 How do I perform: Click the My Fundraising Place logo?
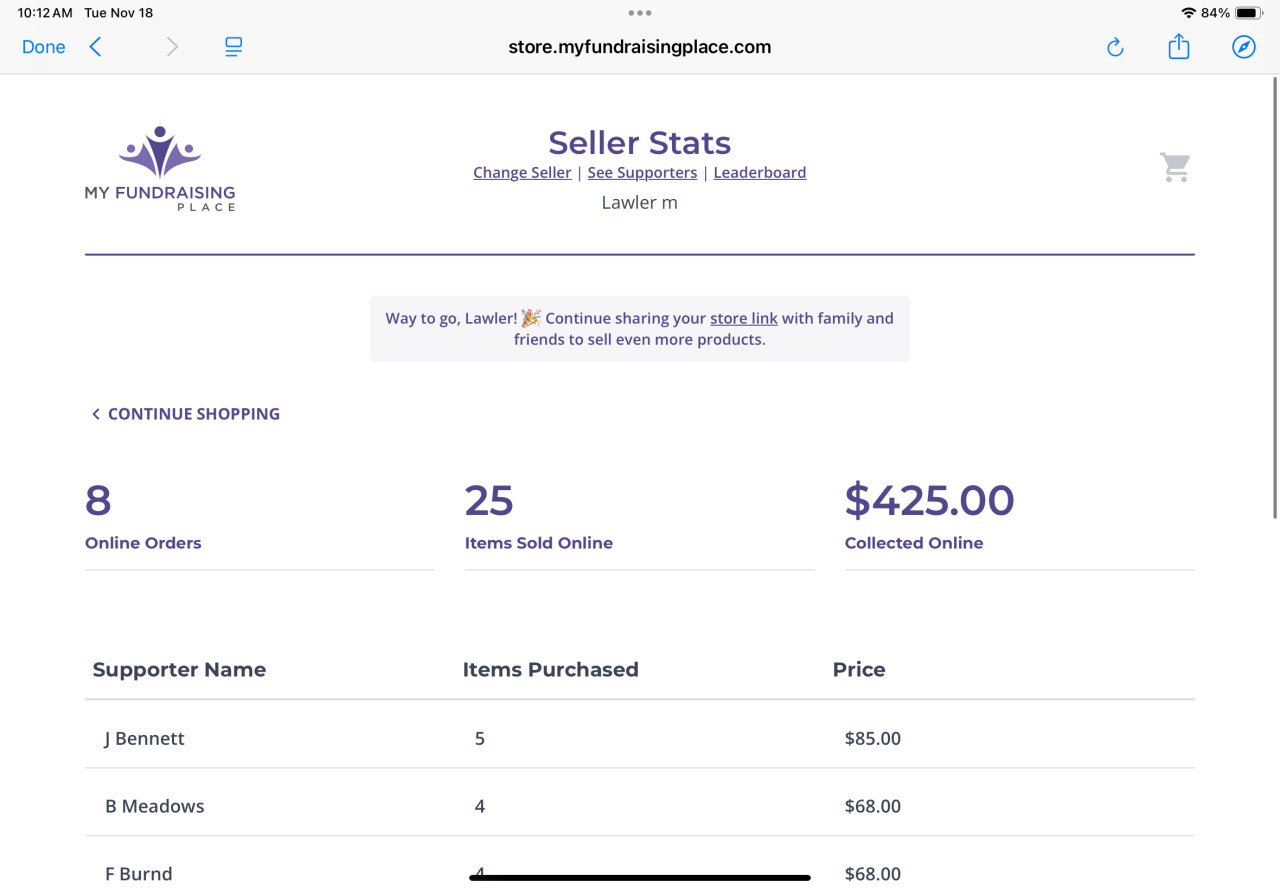click(x=160, y=168)
